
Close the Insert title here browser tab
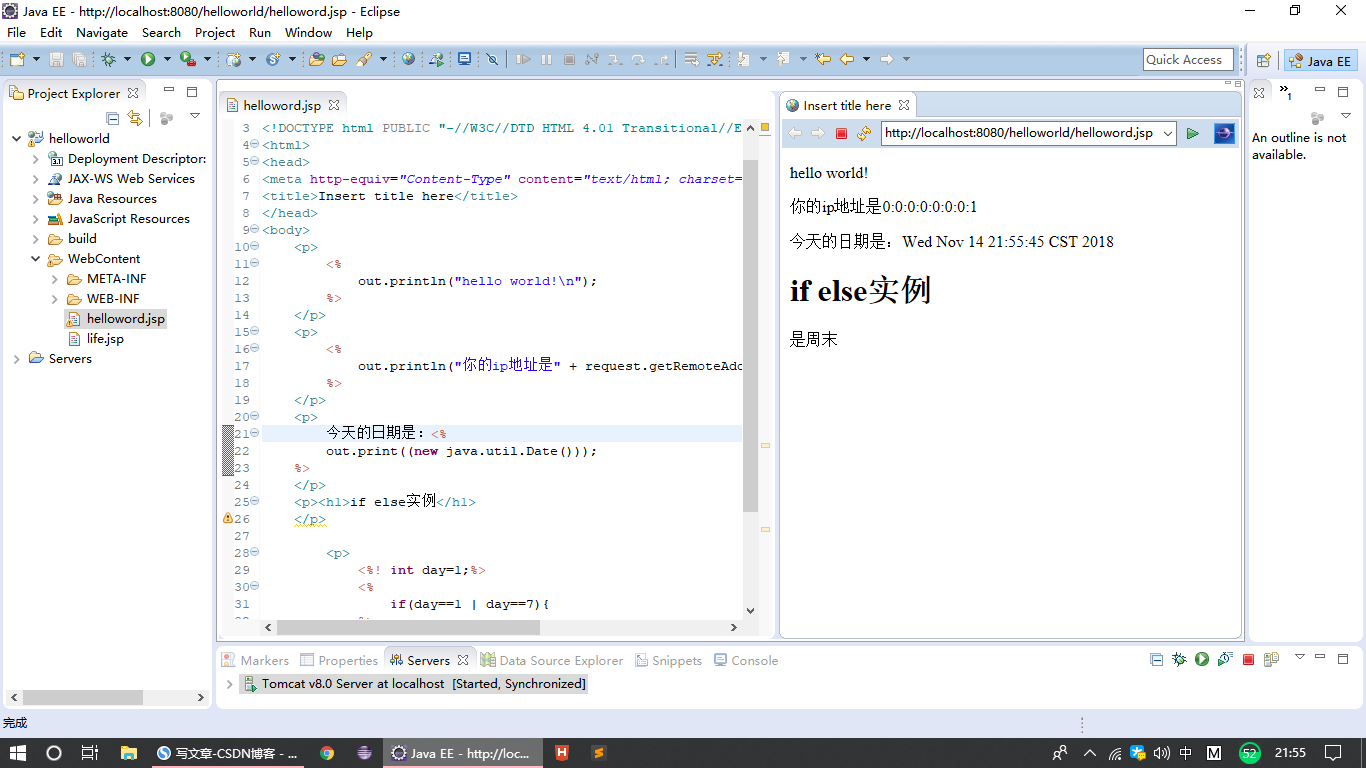[903, 105]
